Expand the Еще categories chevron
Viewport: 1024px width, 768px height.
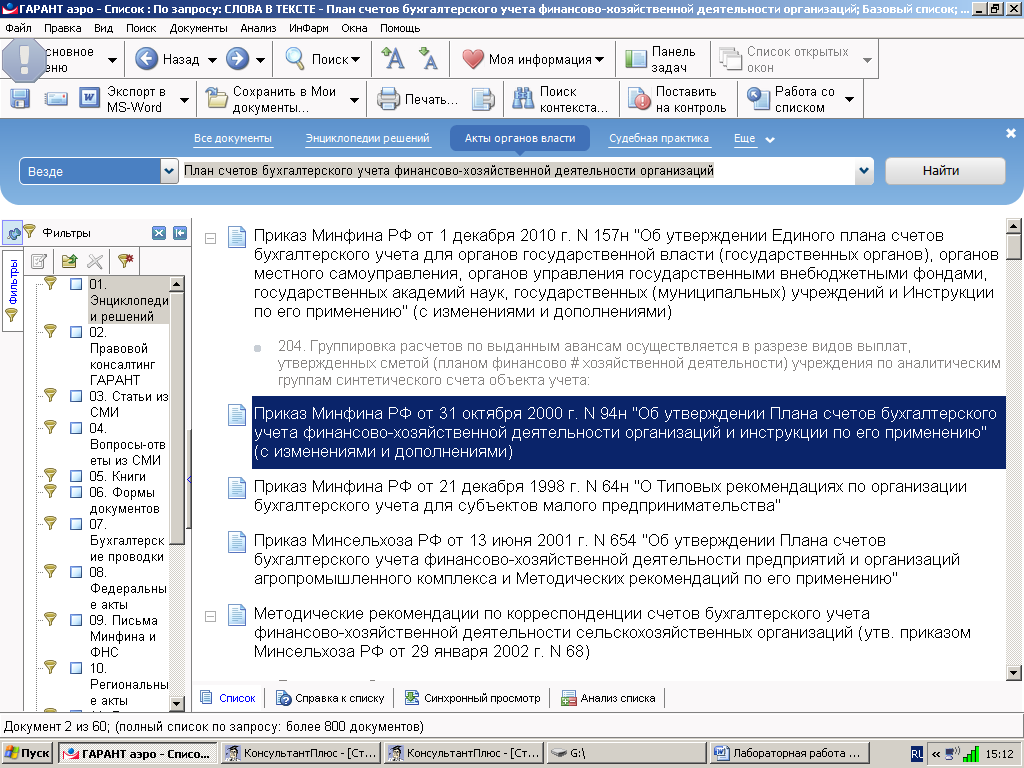770,139
